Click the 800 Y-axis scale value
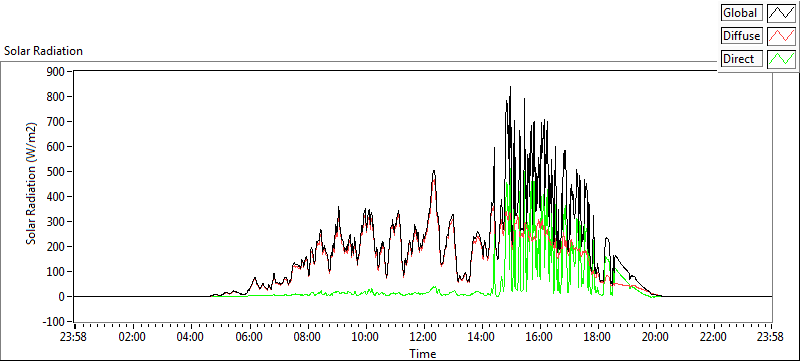 tap(56, 96)
